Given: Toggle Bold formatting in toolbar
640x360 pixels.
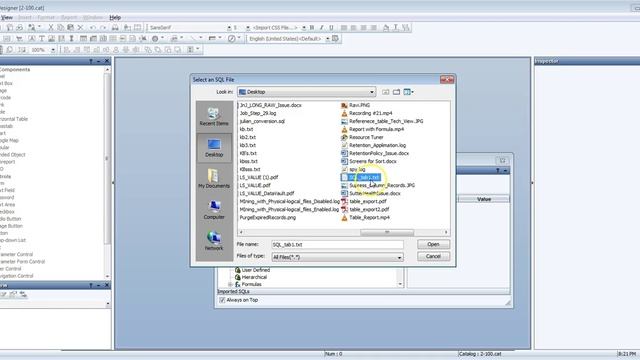Looking at the screenshot, I should tap(312, 27).
